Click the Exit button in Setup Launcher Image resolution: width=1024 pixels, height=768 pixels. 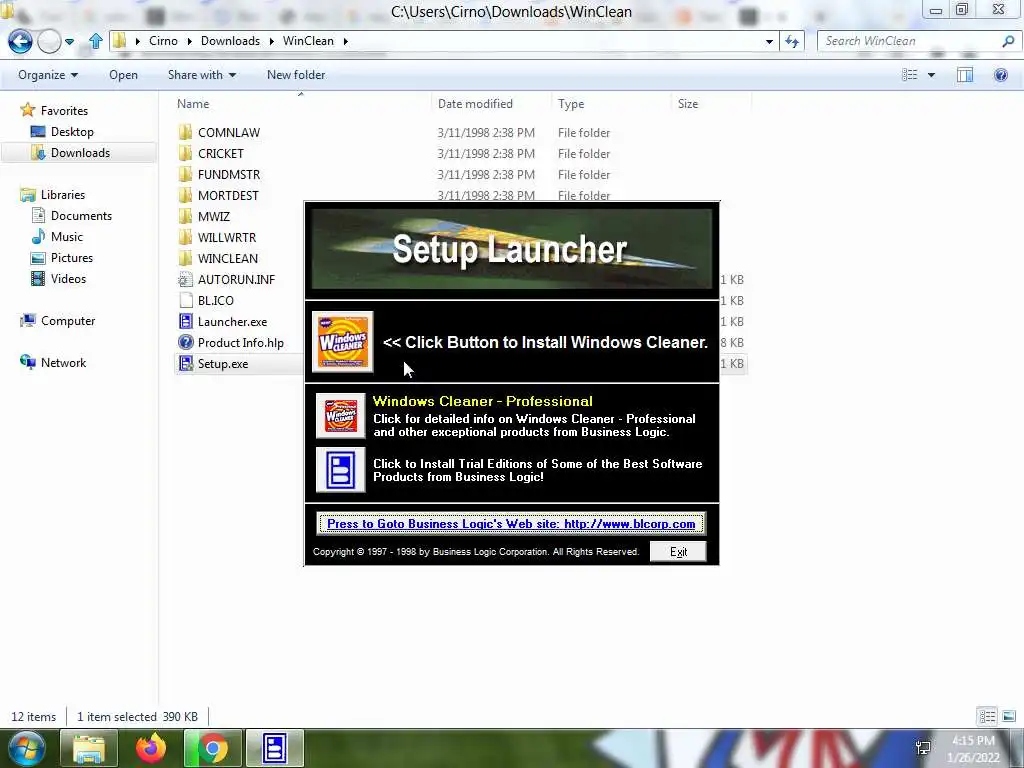pyautogui.click(x=678, y=552)
